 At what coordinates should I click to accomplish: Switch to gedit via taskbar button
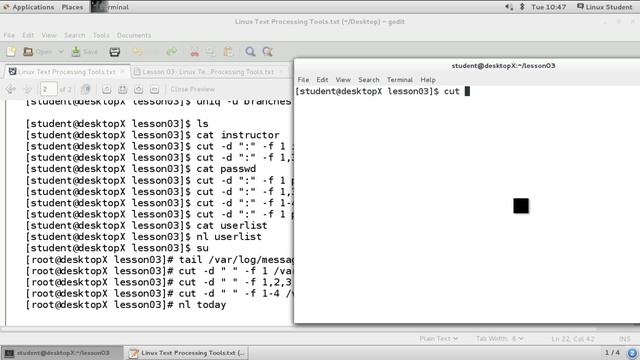(187, 353)
